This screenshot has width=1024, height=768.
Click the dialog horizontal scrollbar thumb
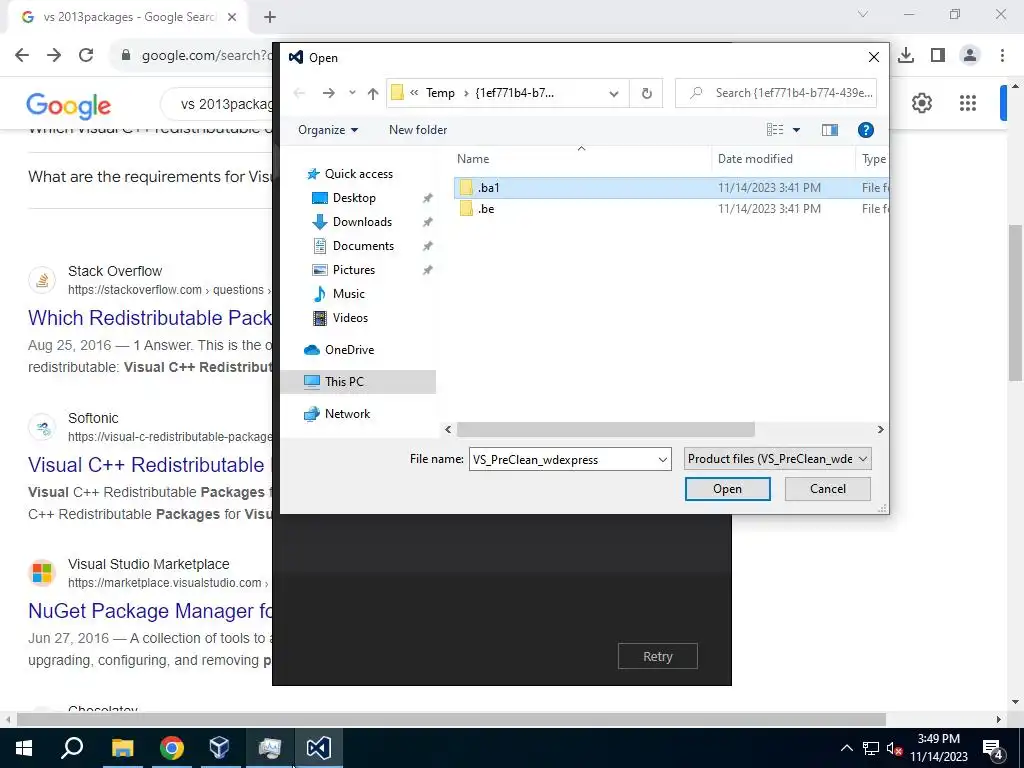pos(605,430)
